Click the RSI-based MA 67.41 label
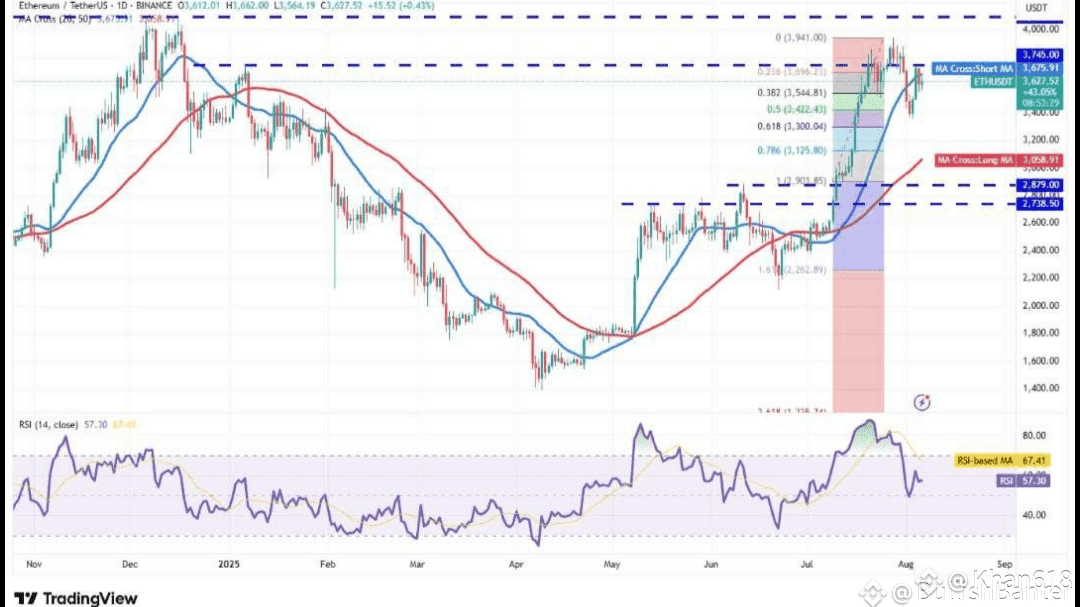The width and height of the screenshot is (1080, 607). (1002, 460)
